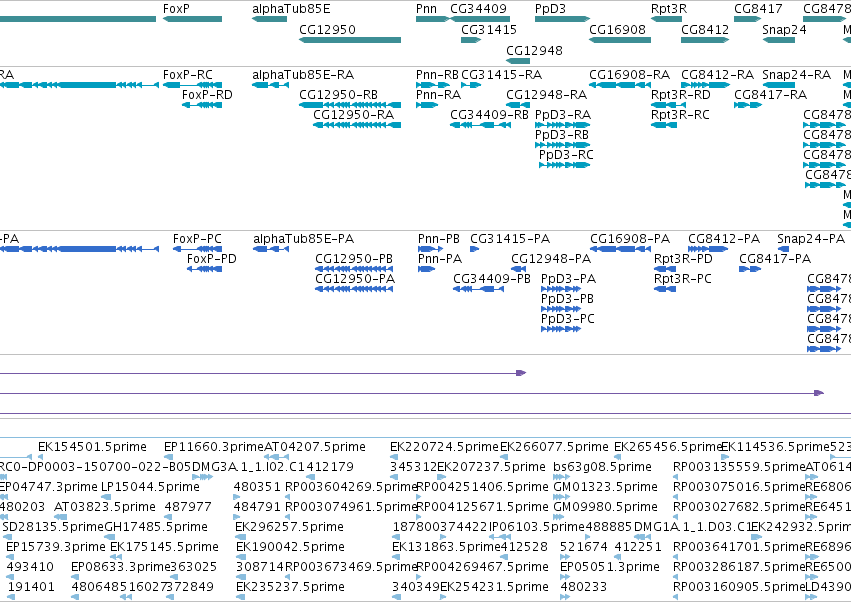Open the CG31415-RA transcript label
The height and width of the screenshot is (602, 851).
click(501, 74)
